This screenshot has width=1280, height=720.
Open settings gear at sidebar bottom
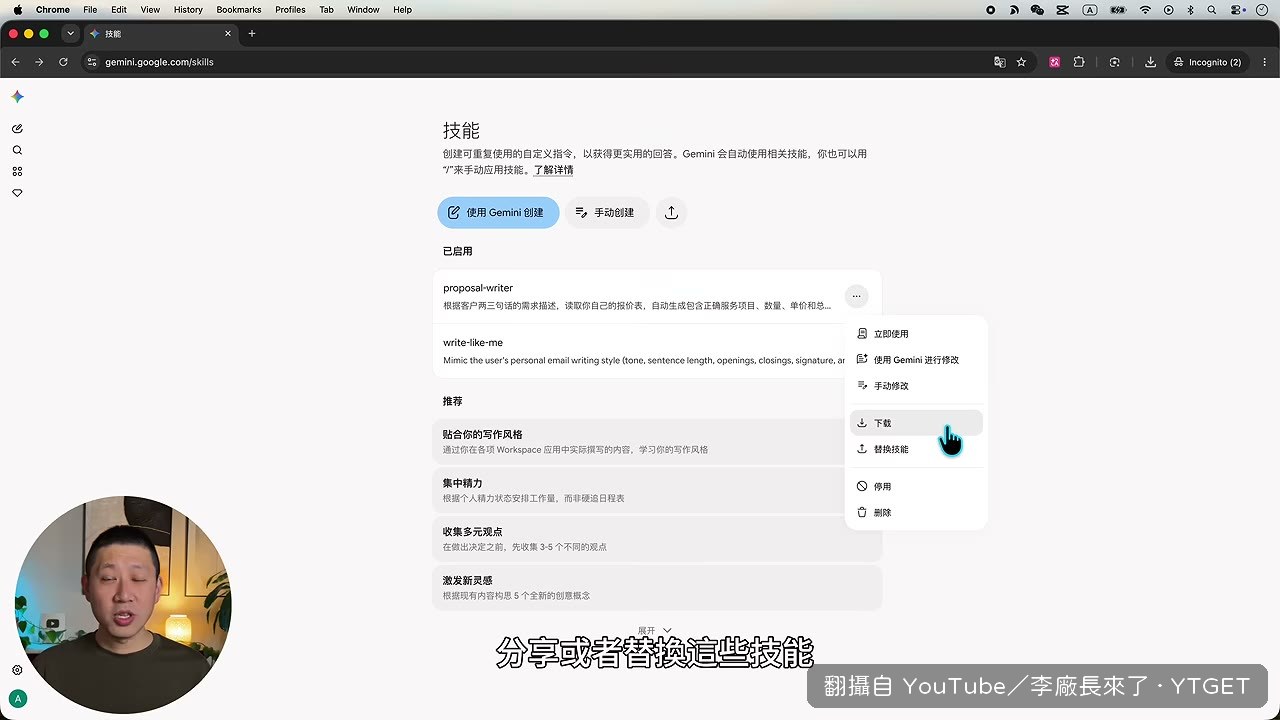17,670
